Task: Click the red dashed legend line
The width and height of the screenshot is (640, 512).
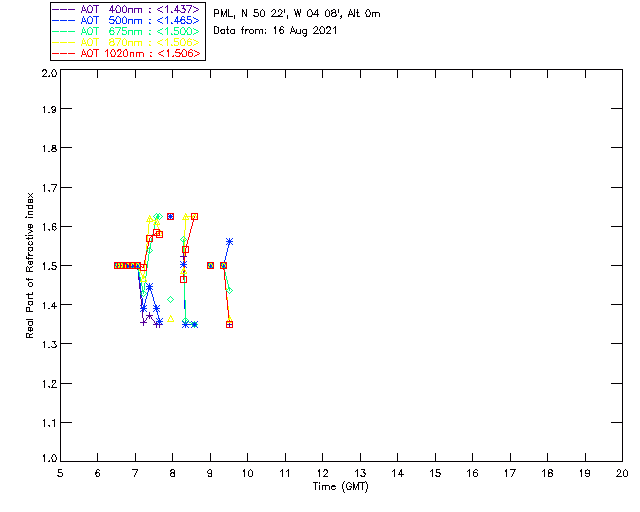Action: (x=64, y=53)
